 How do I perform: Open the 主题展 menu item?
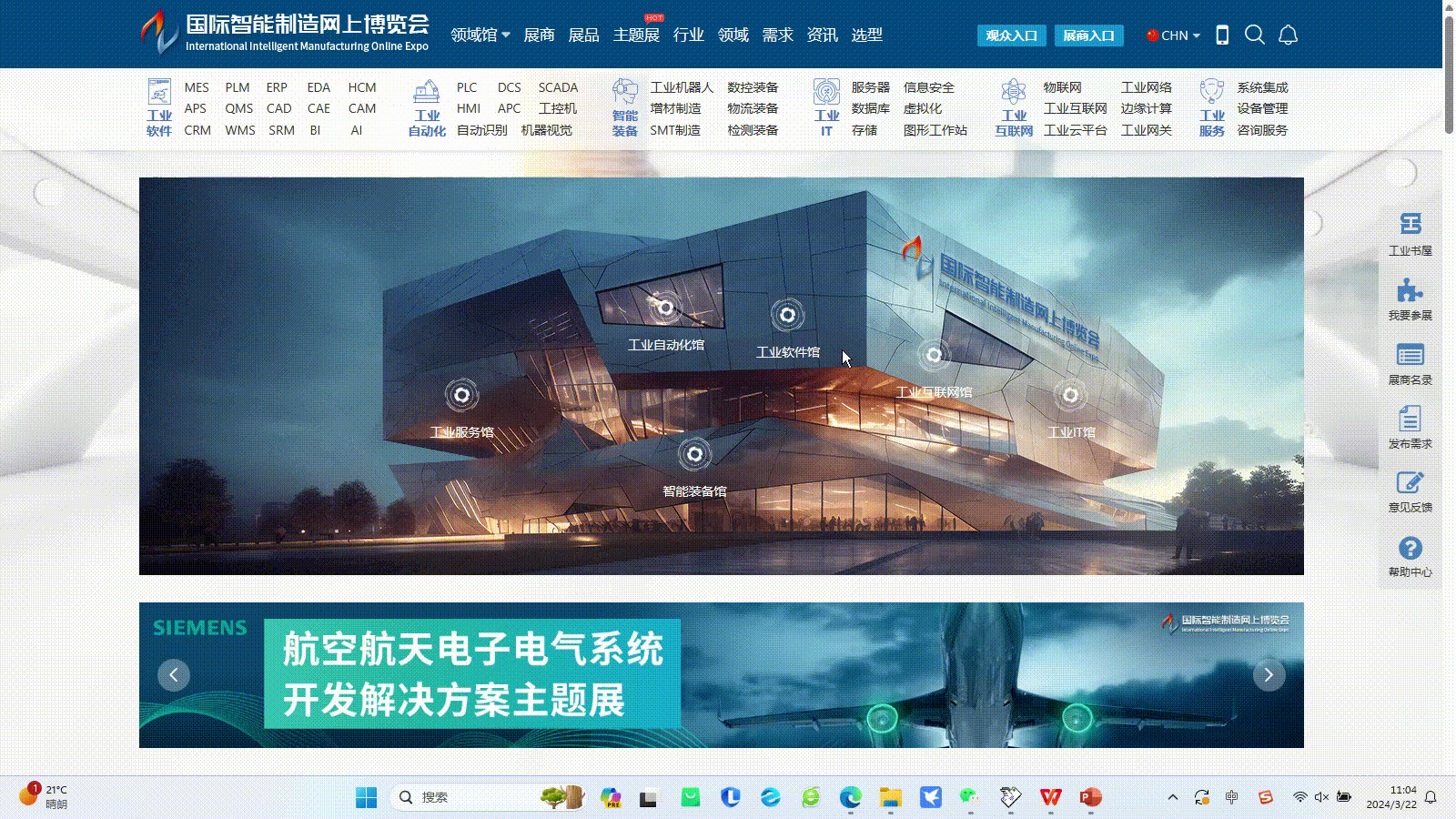[635, 35]
